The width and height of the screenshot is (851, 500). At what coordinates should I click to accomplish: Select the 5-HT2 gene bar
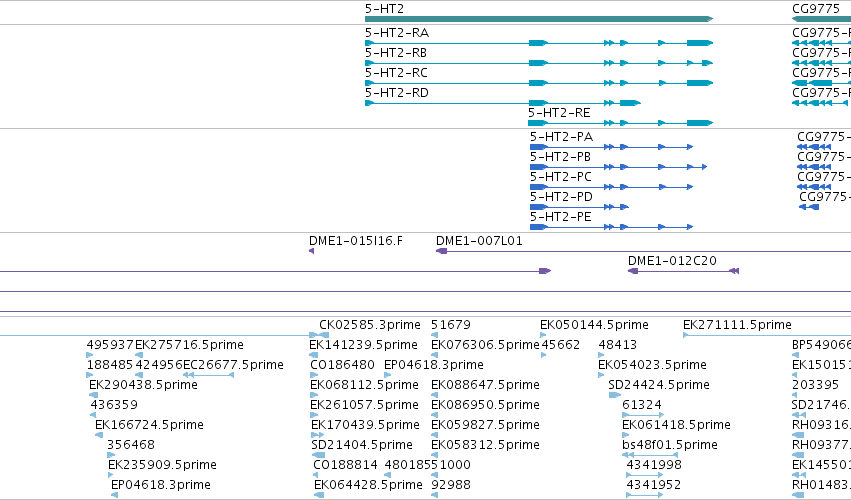538,19
